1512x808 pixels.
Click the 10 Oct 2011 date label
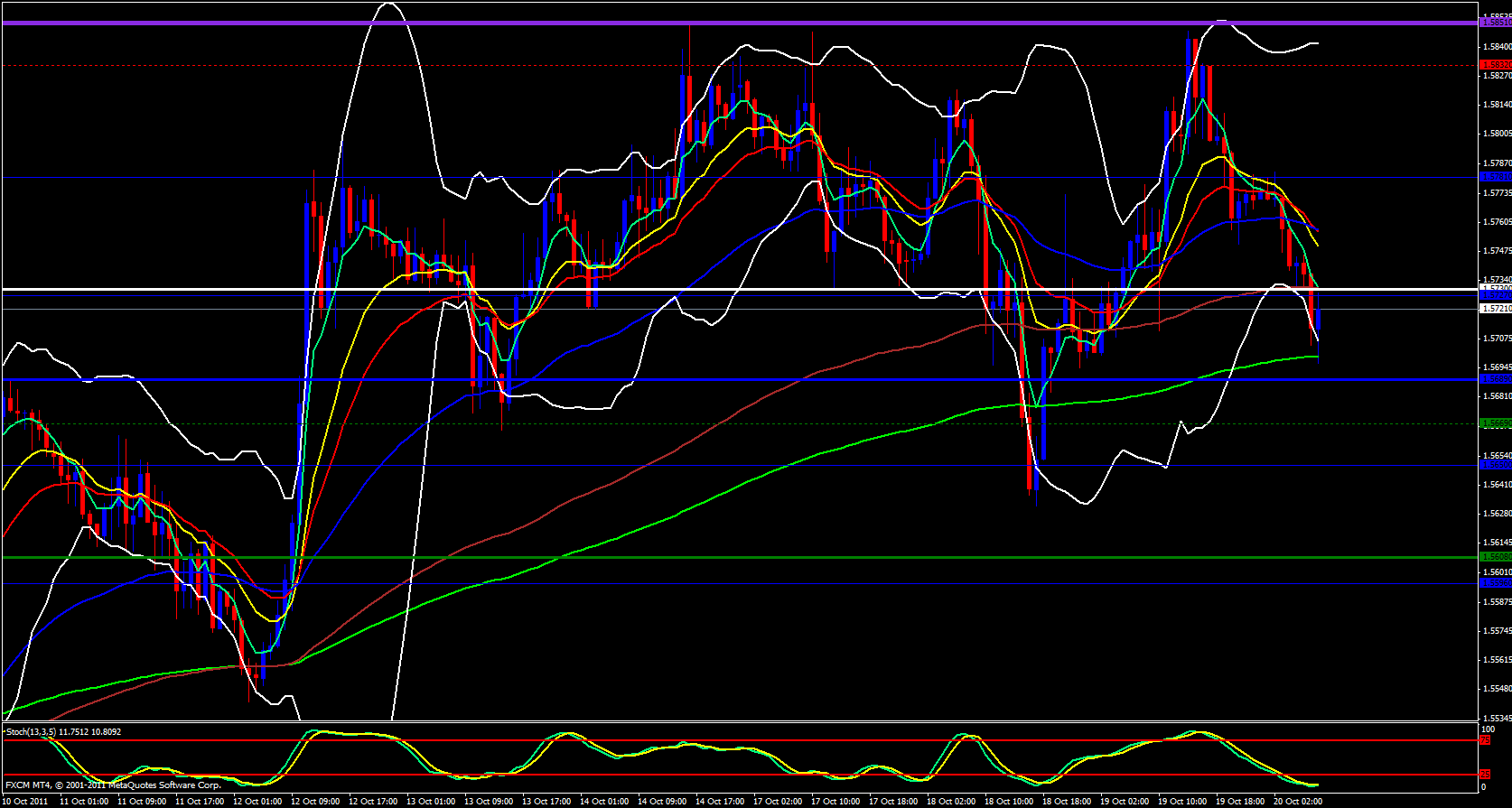(x=27, y=801)
